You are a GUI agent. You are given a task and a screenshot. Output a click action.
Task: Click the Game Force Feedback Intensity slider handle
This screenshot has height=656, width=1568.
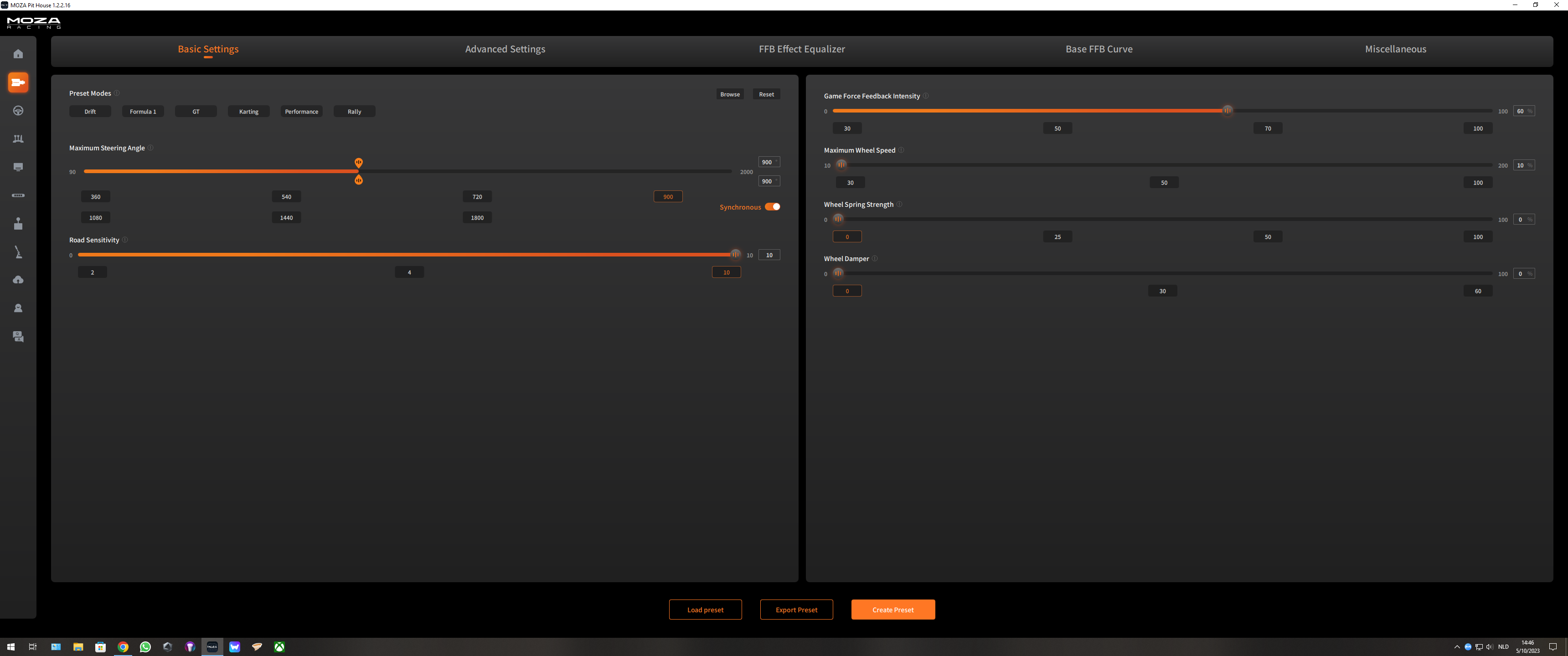click(x=1227, y=111)
